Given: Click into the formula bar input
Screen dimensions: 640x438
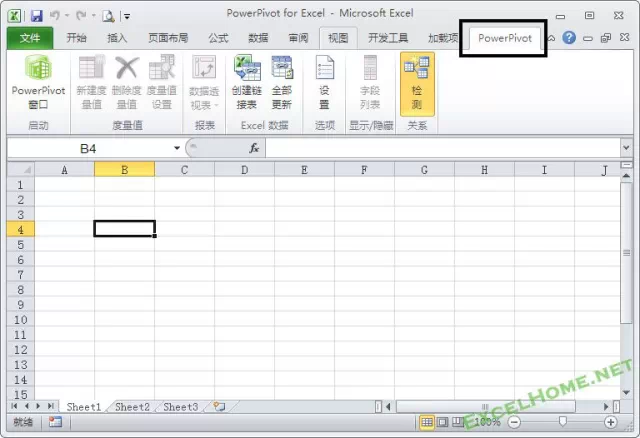Looking at the screenshot, I should click(443, 148).
